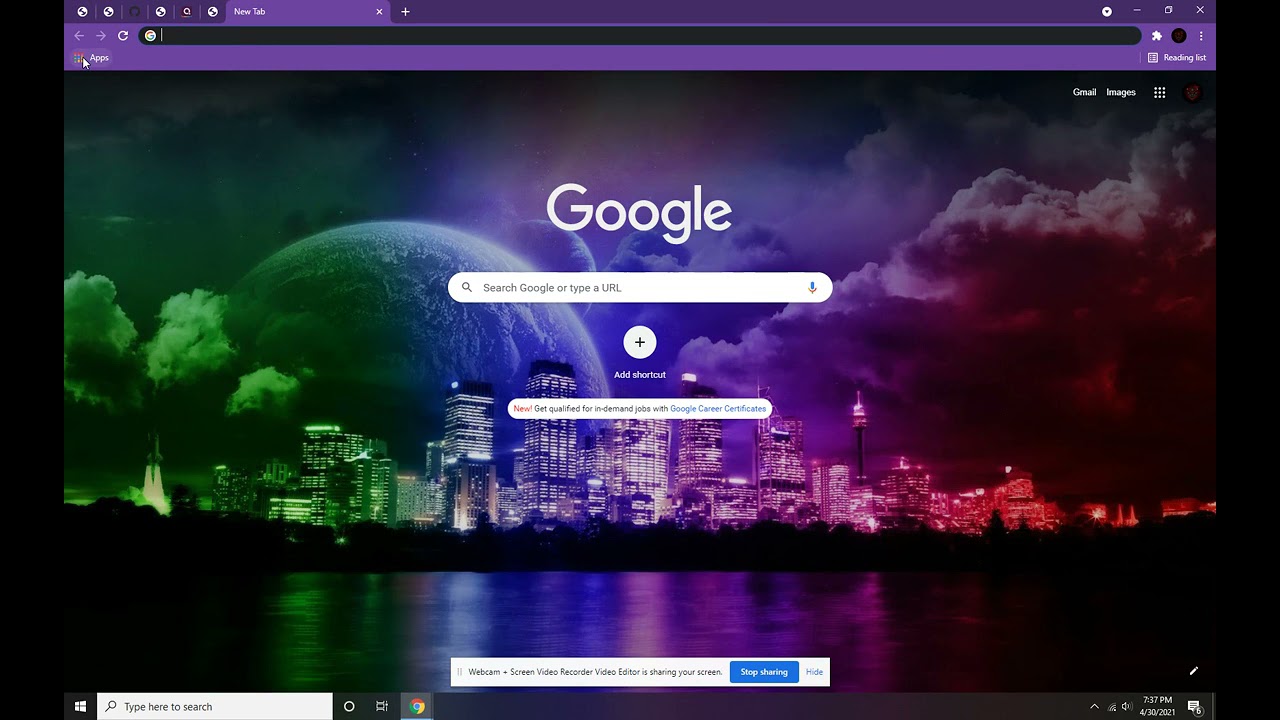Close the Chrome window

coord(1200,10)
